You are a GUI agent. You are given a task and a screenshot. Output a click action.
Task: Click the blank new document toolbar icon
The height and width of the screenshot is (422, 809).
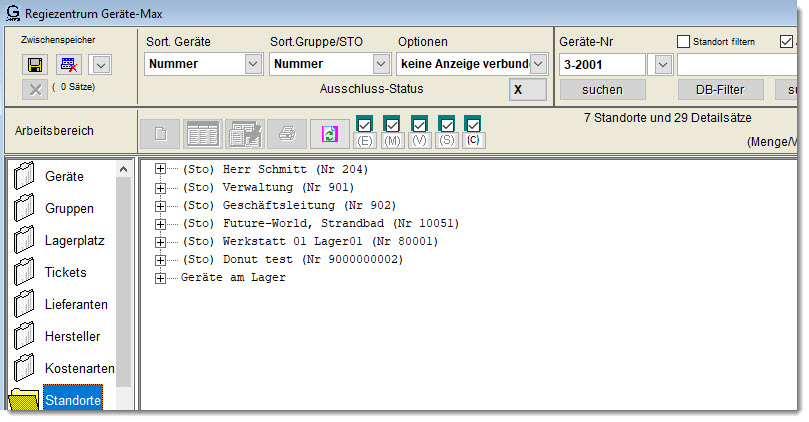(164, 133)
